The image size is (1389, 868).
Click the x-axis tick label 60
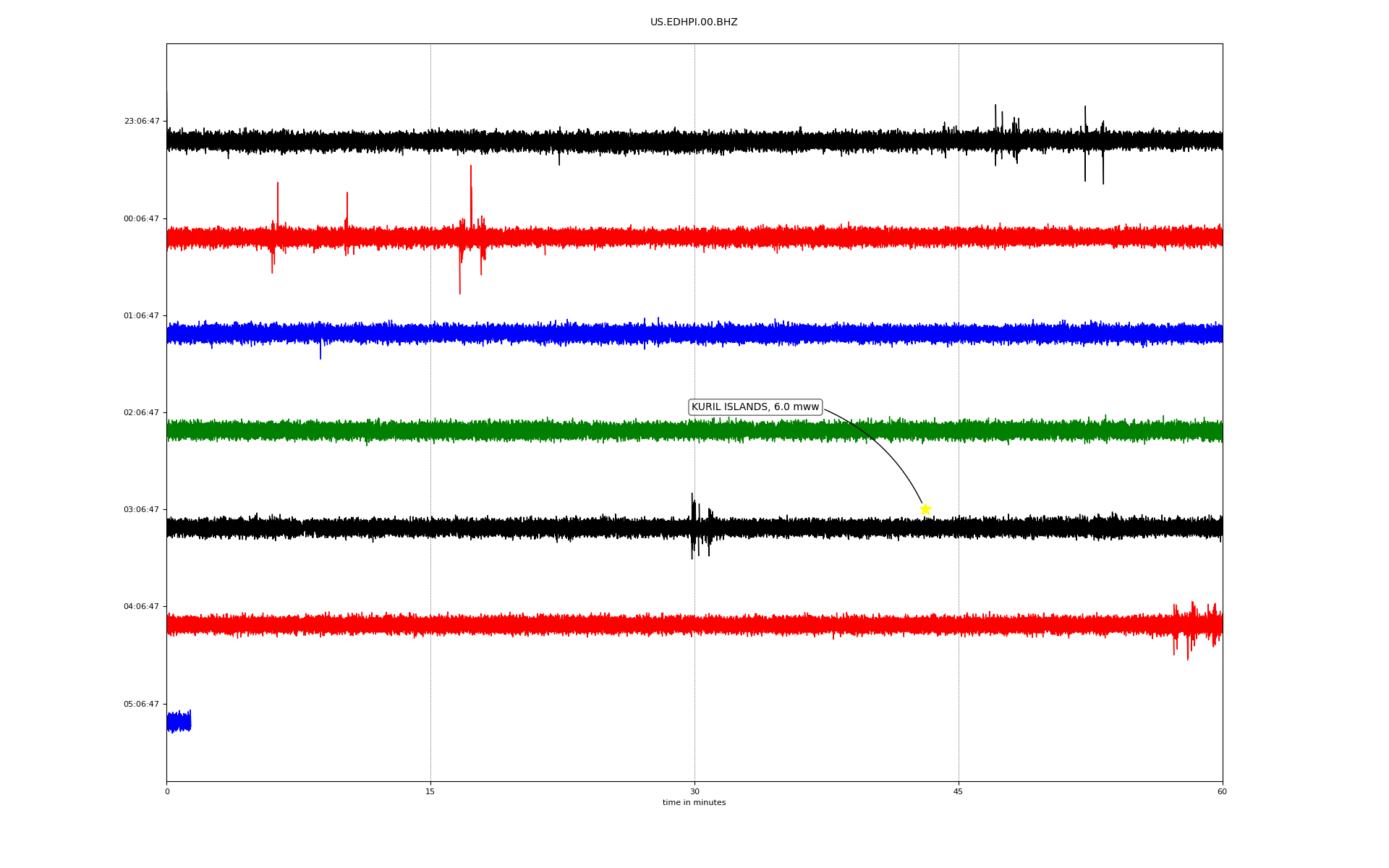pyautogui.click(x=1222, y=792)
